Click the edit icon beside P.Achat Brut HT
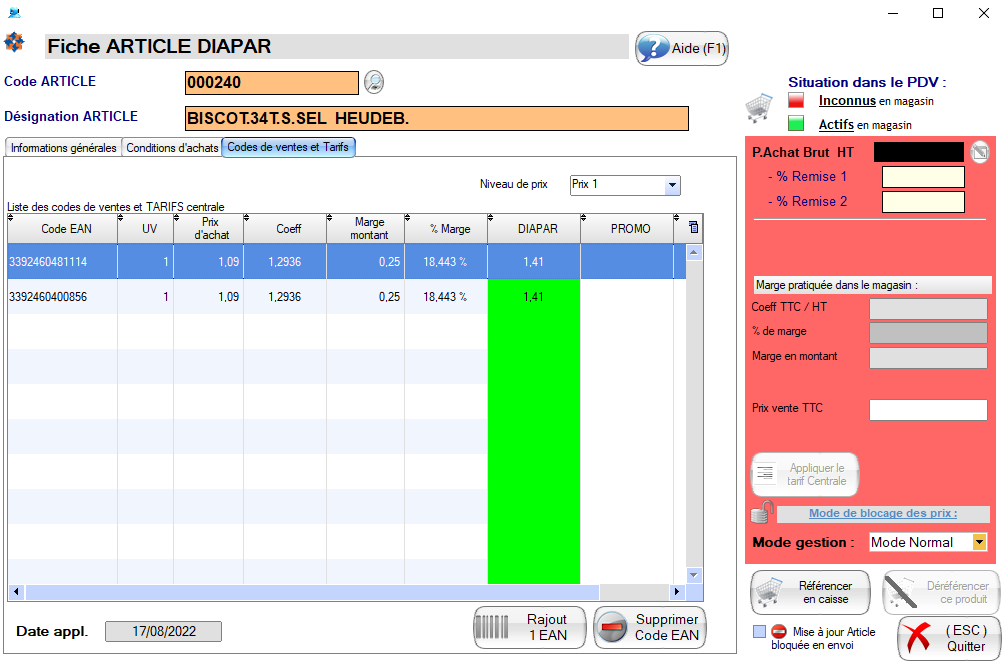The width and height of the screenshot is (1006, 662). (980, 152)
